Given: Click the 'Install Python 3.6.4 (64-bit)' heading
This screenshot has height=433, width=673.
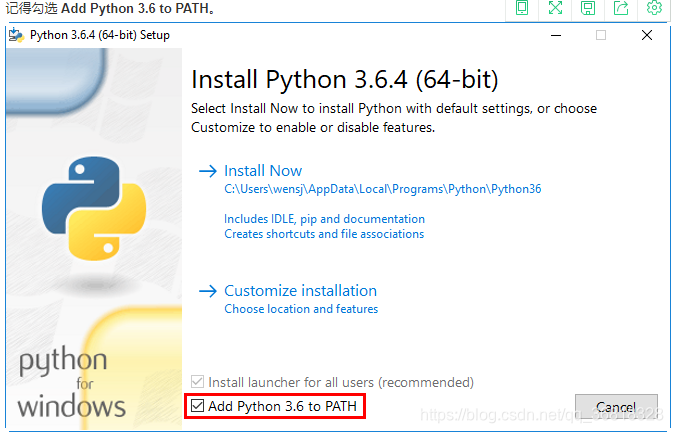Looking at the screenshot, I should tap(345, 80).
